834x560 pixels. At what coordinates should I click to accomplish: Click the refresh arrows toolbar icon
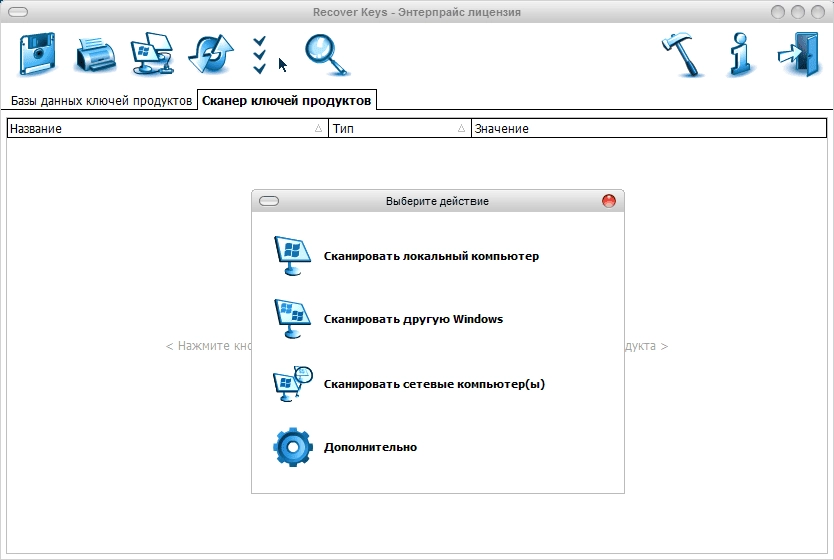tap(211, 54)
